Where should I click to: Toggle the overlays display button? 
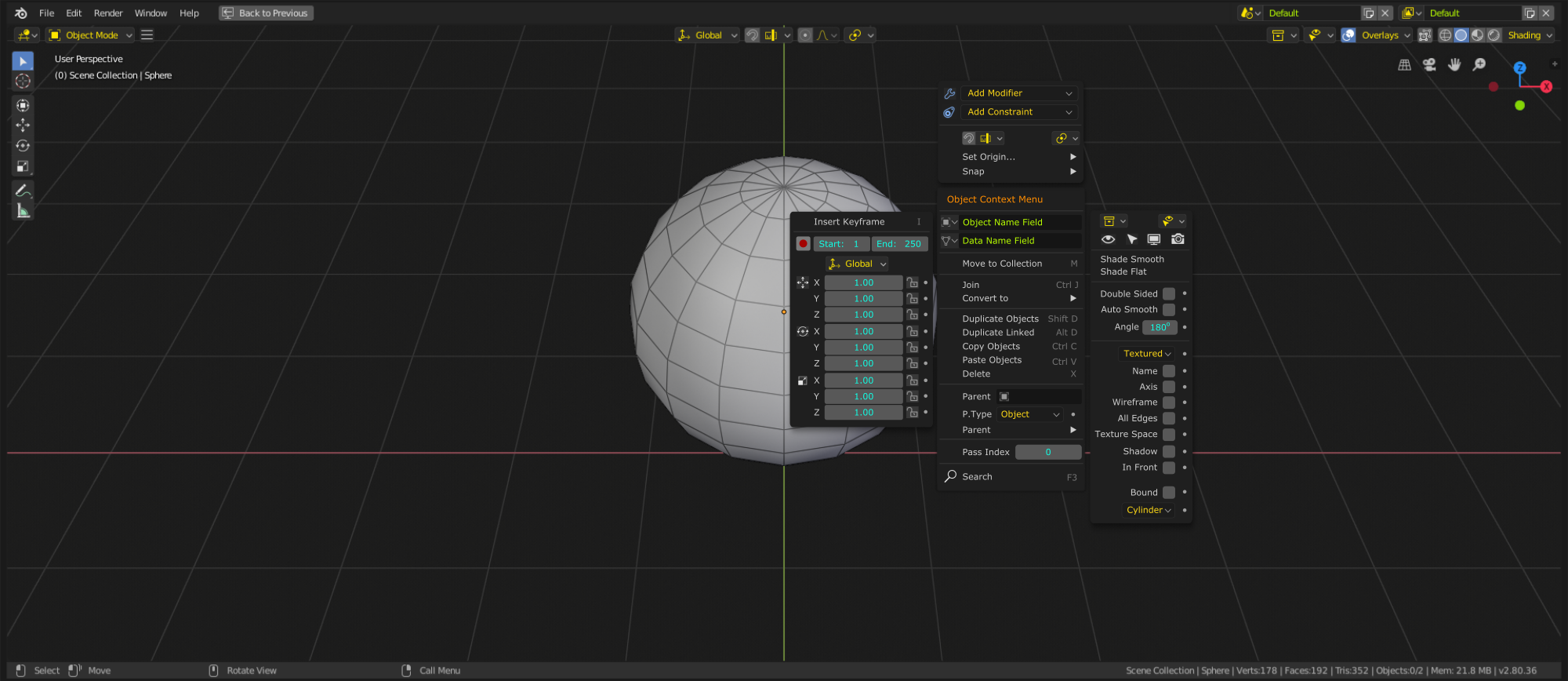coord(1348,35)
